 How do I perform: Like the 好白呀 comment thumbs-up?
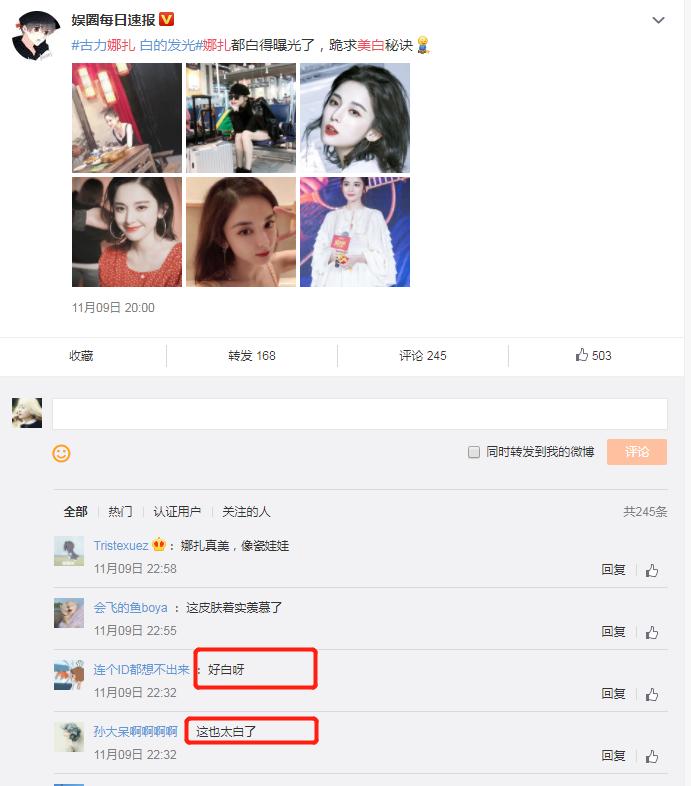[x=652, y=694]
